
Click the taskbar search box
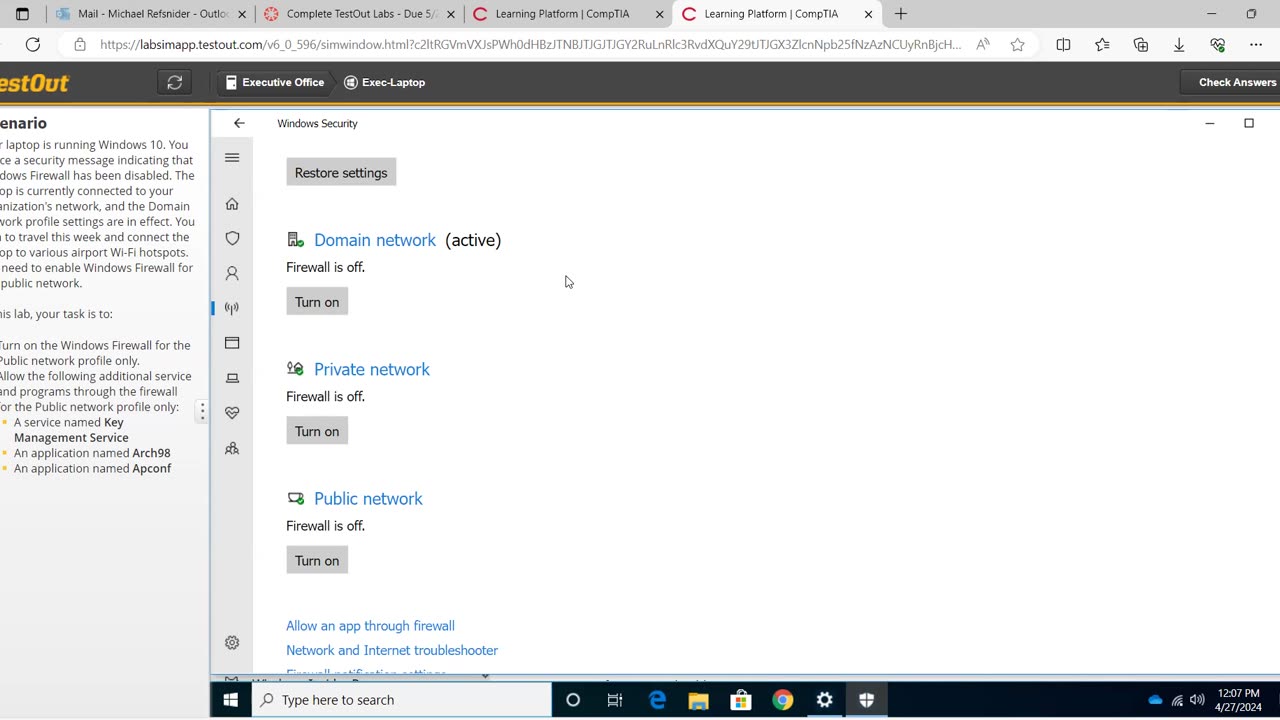(x=401, y=700)
